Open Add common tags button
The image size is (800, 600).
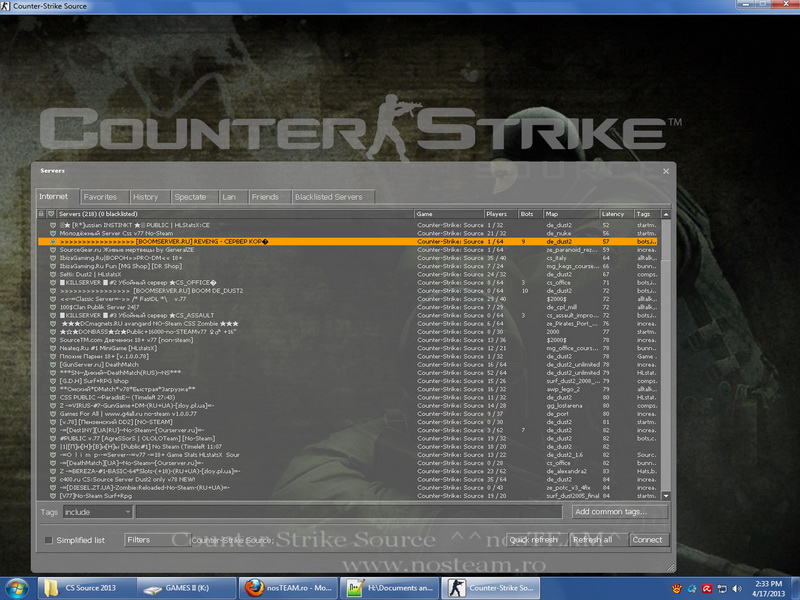pos(618,512)
